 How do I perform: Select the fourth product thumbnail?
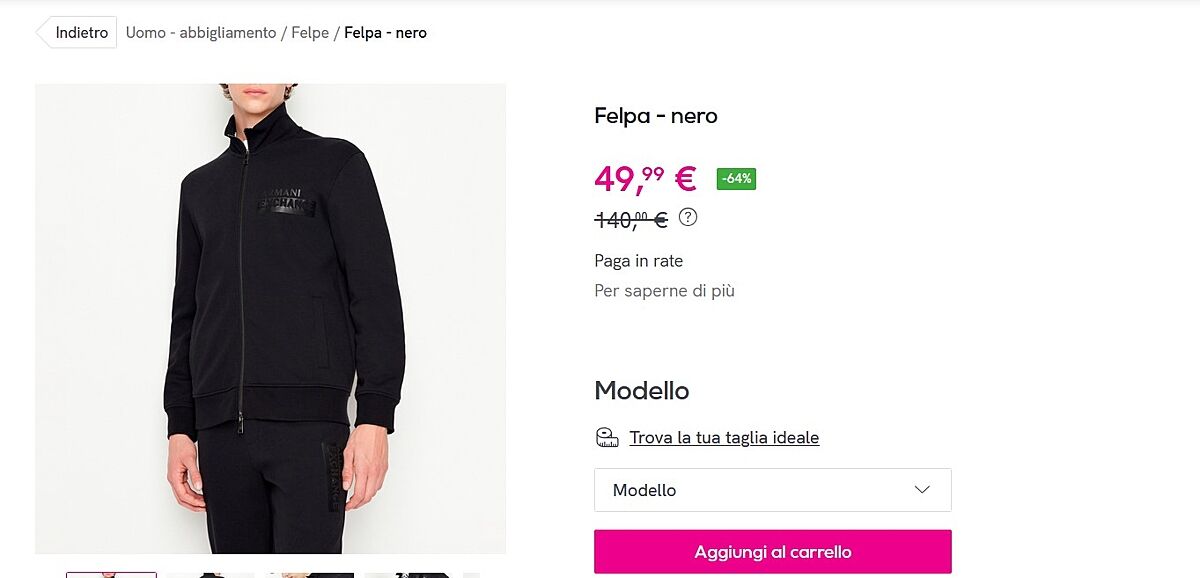coord(407,574)
